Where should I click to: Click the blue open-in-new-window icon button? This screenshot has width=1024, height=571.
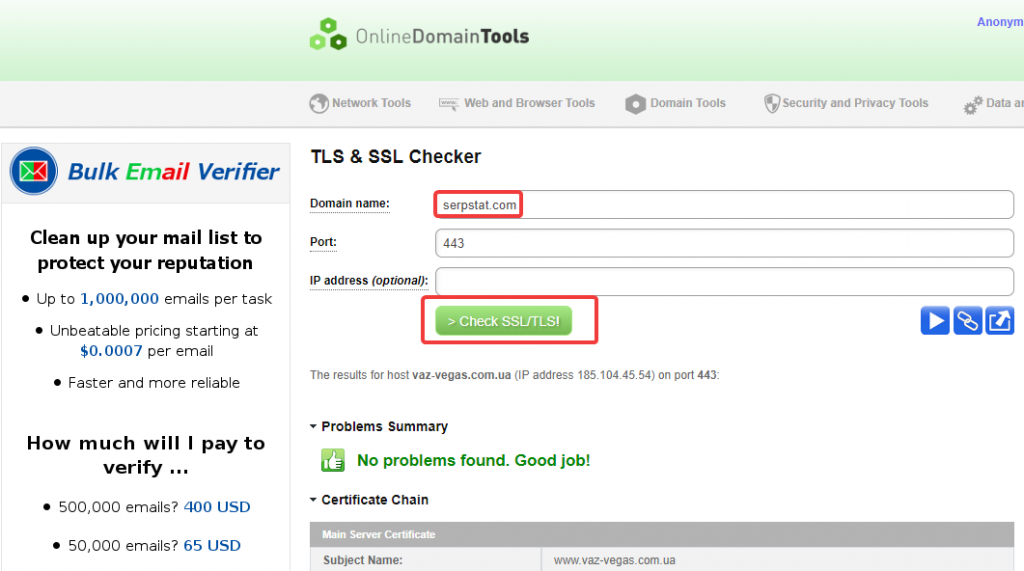tap(999, 321)
